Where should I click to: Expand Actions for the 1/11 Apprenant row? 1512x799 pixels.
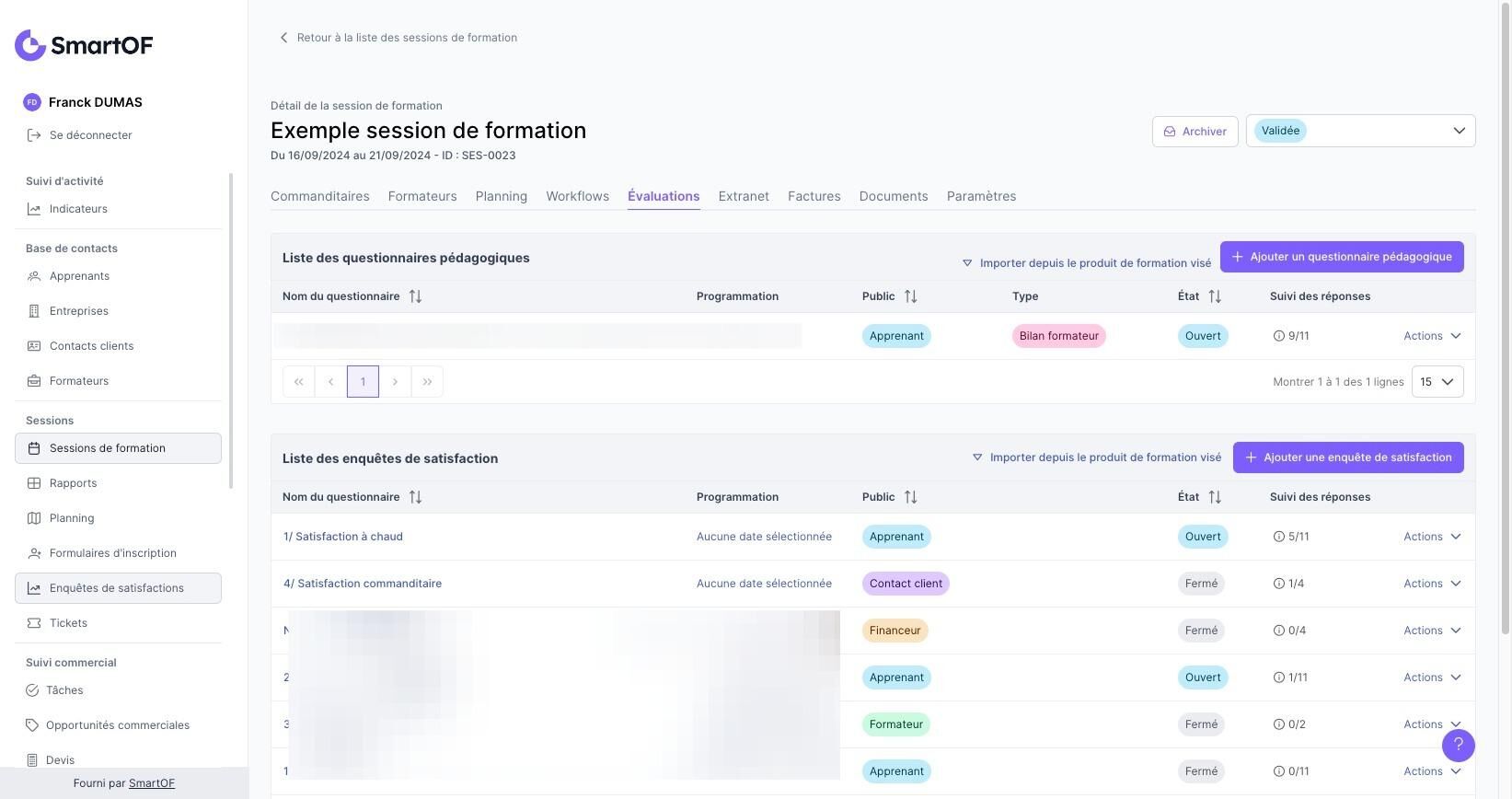(1432, 677)
